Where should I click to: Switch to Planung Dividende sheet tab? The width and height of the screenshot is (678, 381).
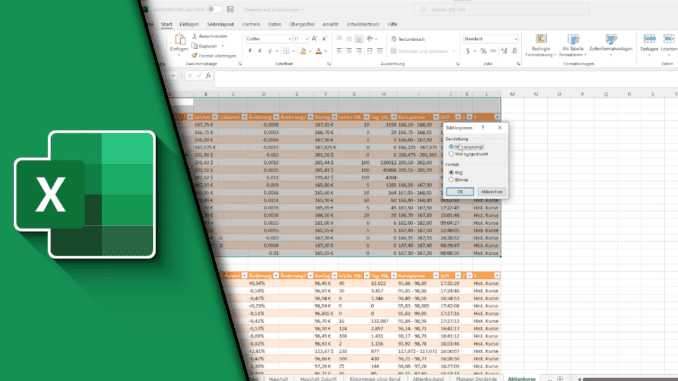tap(476, 378)
